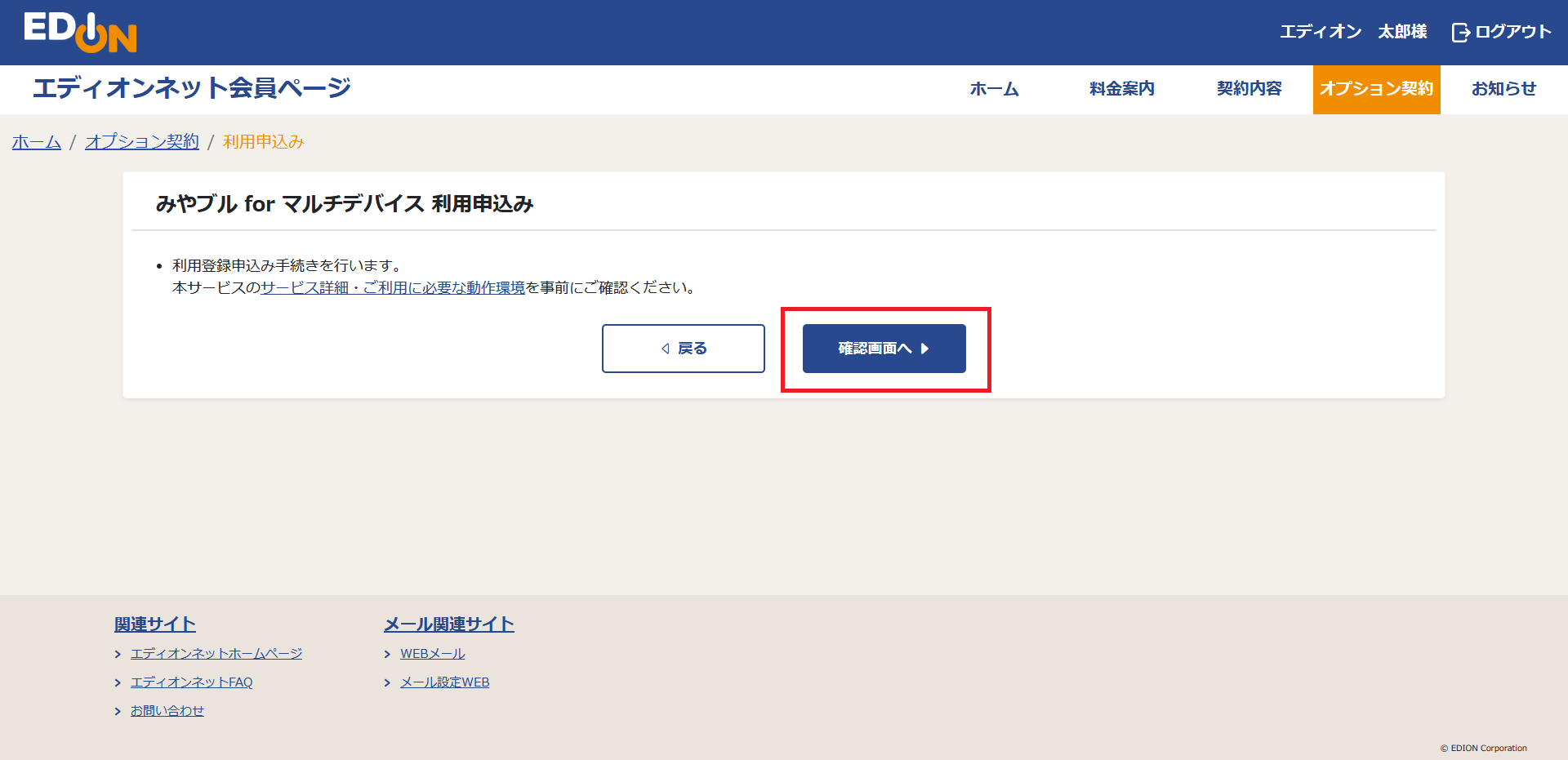Click the arrow icon inside 確認画面へ button

pyautogui.click(x=925, y=349)
